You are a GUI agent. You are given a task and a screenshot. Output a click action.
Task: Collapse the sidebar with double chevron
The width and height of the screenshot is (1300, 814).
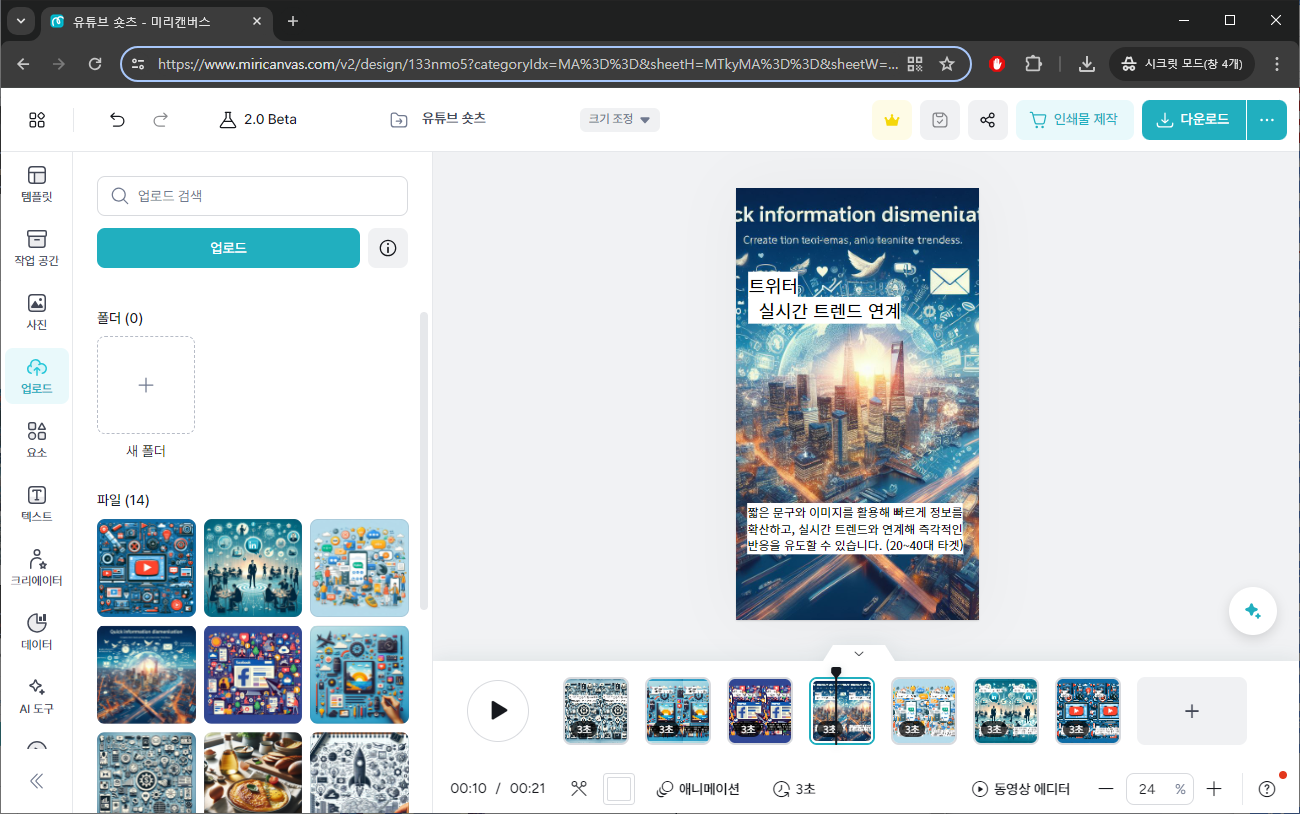37,781
